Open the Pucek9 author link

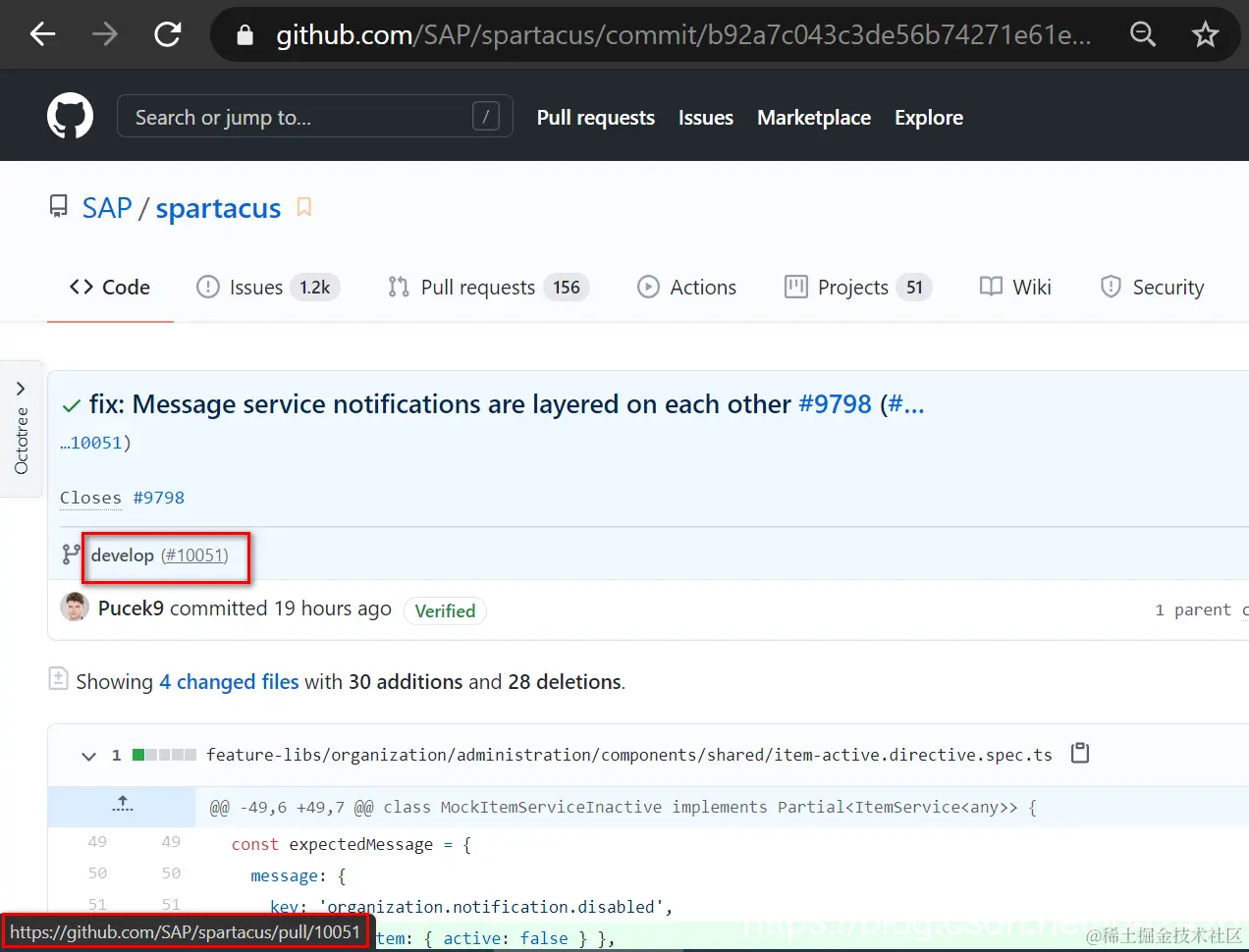click(131, 608)
